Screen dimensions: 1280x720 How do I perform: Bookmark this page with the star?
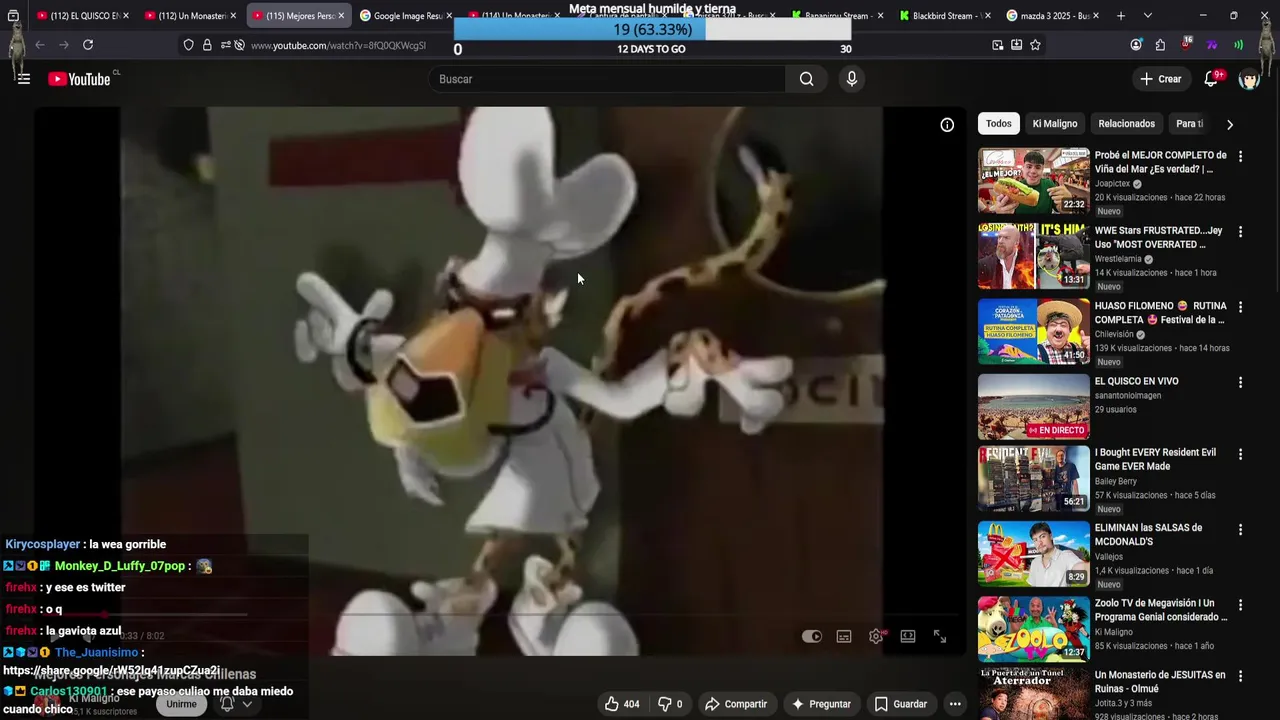(x=1035, y=45)
